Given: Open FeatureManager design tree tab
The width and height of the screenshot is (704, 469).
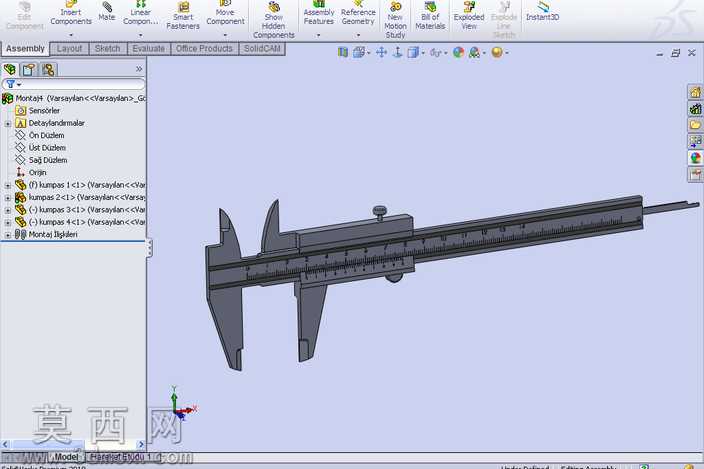Looking at the screenshot, I should click(10, 70).
